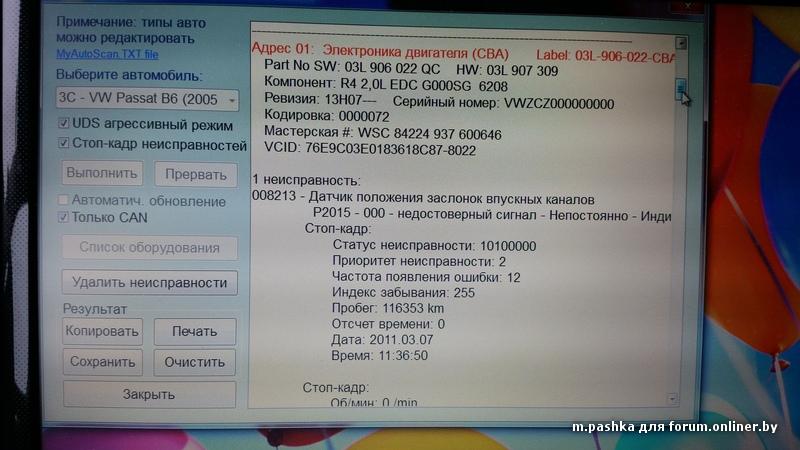The image size is (800, 450).
Task: Click Частота появления ошибки: 12 line
Action: point(426,278)
